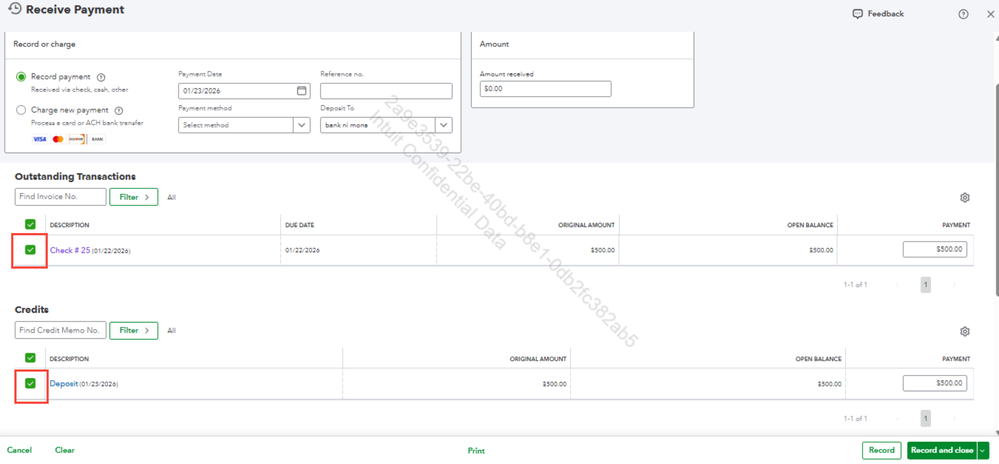Click the Receive Payment history clock icon
Screen dimensions: 999x464
pyautogui.click(x=15, y=9)
